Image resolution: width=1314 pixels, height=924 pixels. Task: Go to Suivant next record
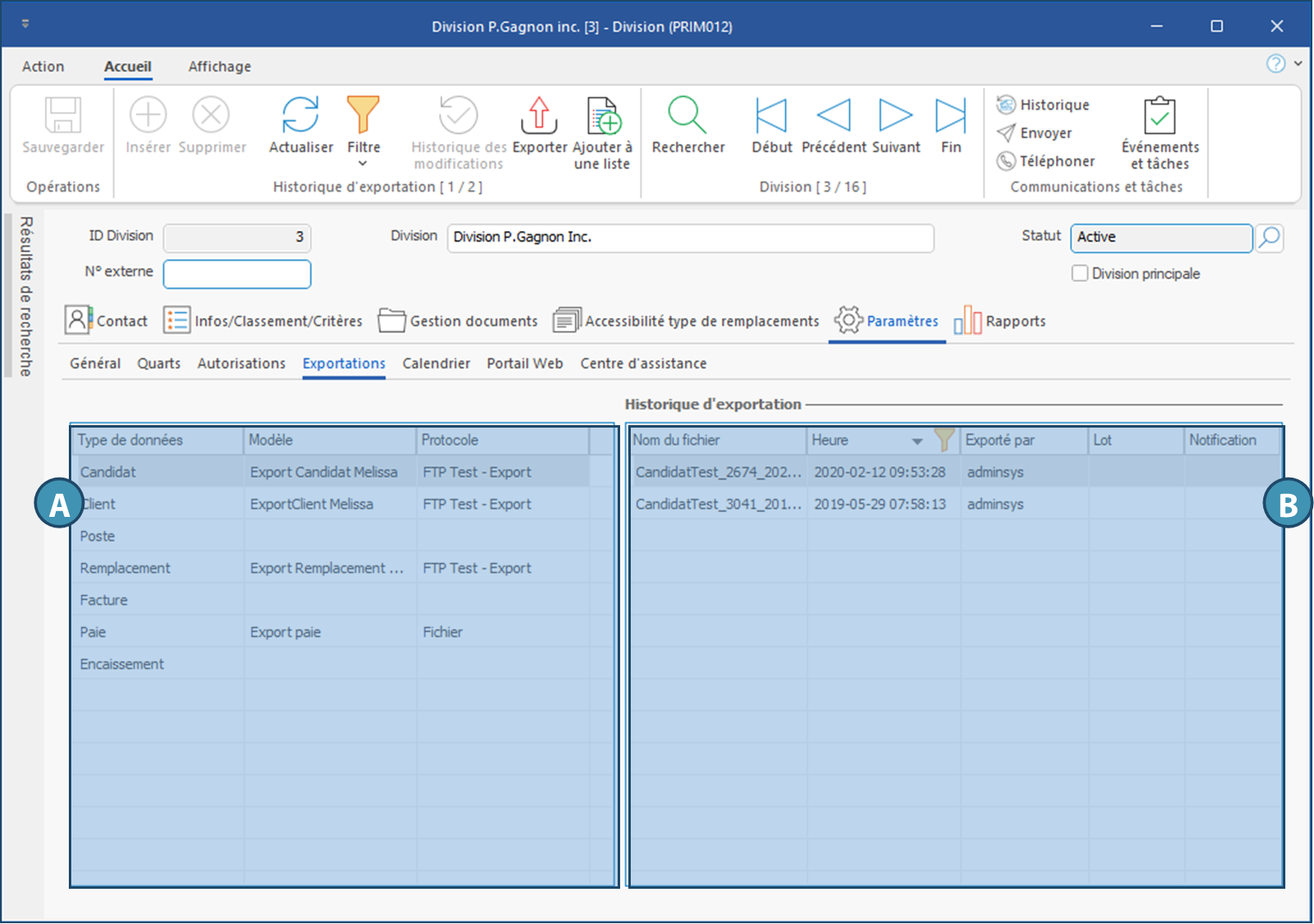pyautogui.click(x=895, y=115)
